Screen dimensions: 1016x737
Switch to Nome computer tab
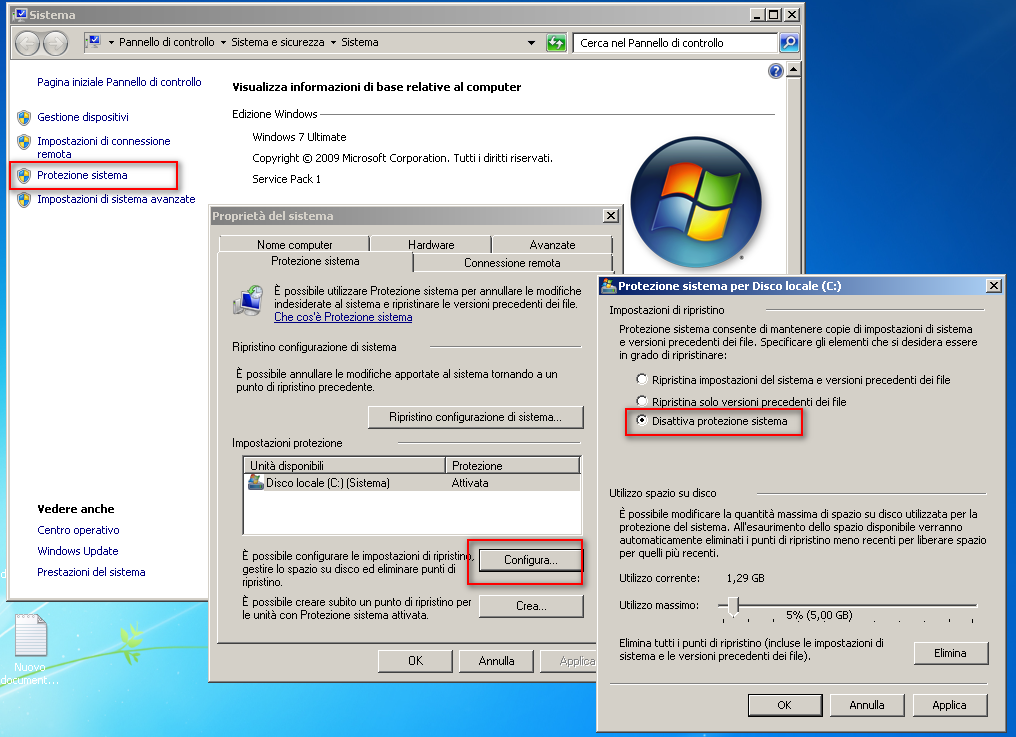294,244
